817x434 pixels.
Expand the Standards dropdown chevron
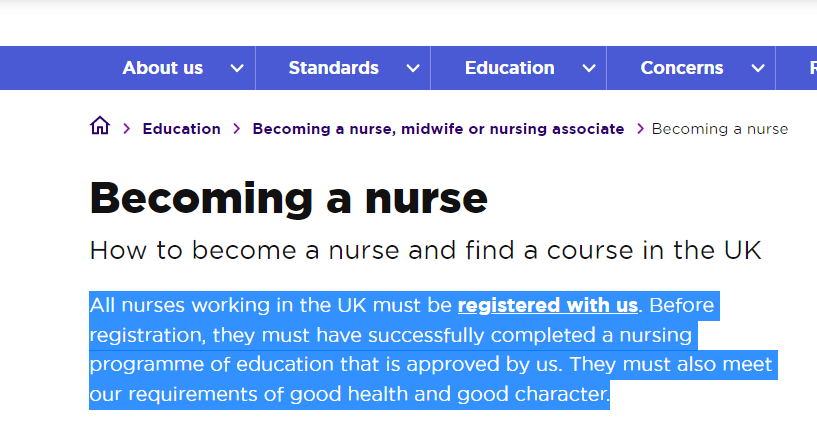[413, 68]
